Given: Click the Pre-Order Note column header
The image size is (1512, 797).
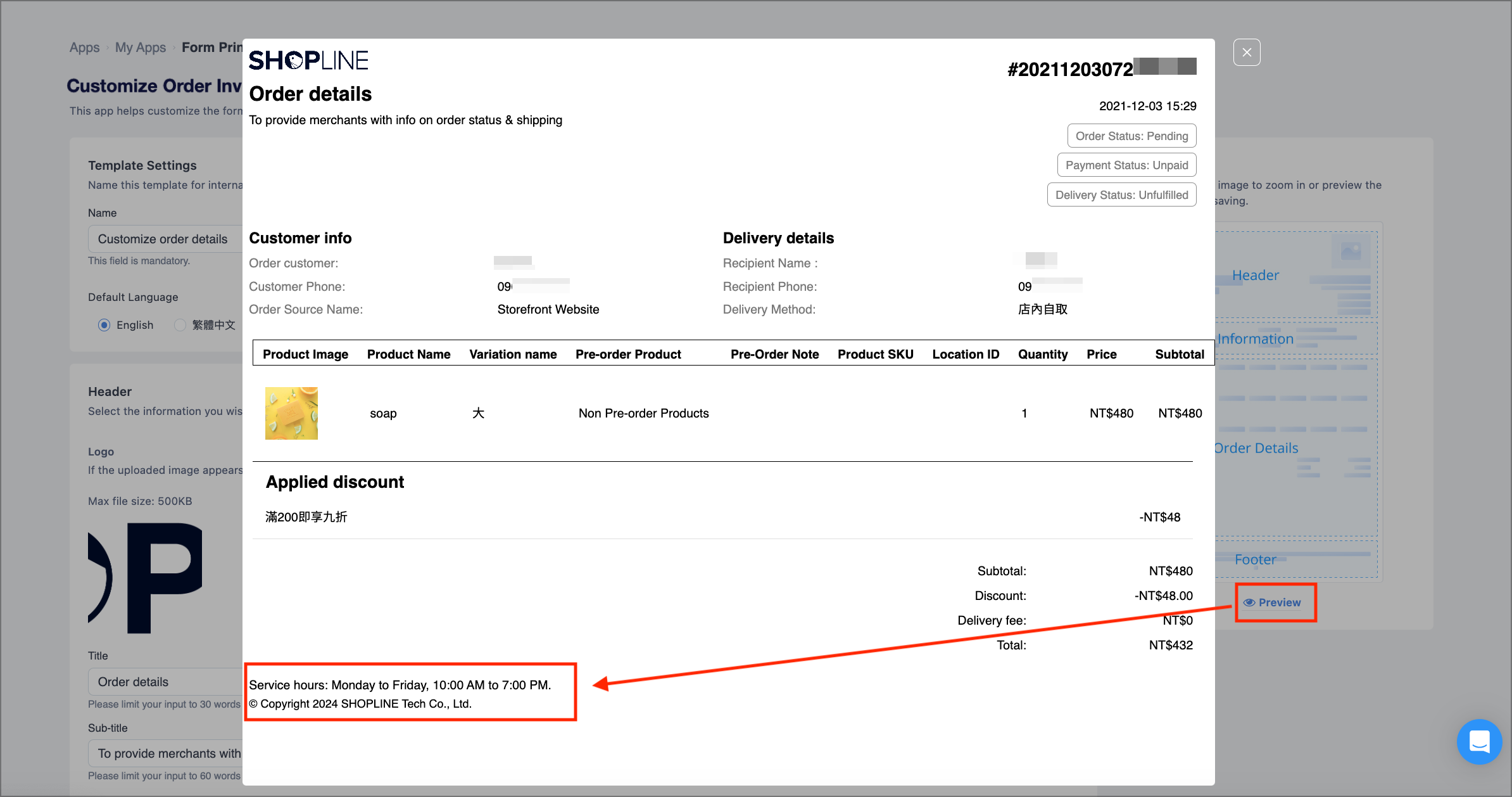Looking at the screenshot, I should (x=774, y=354).
